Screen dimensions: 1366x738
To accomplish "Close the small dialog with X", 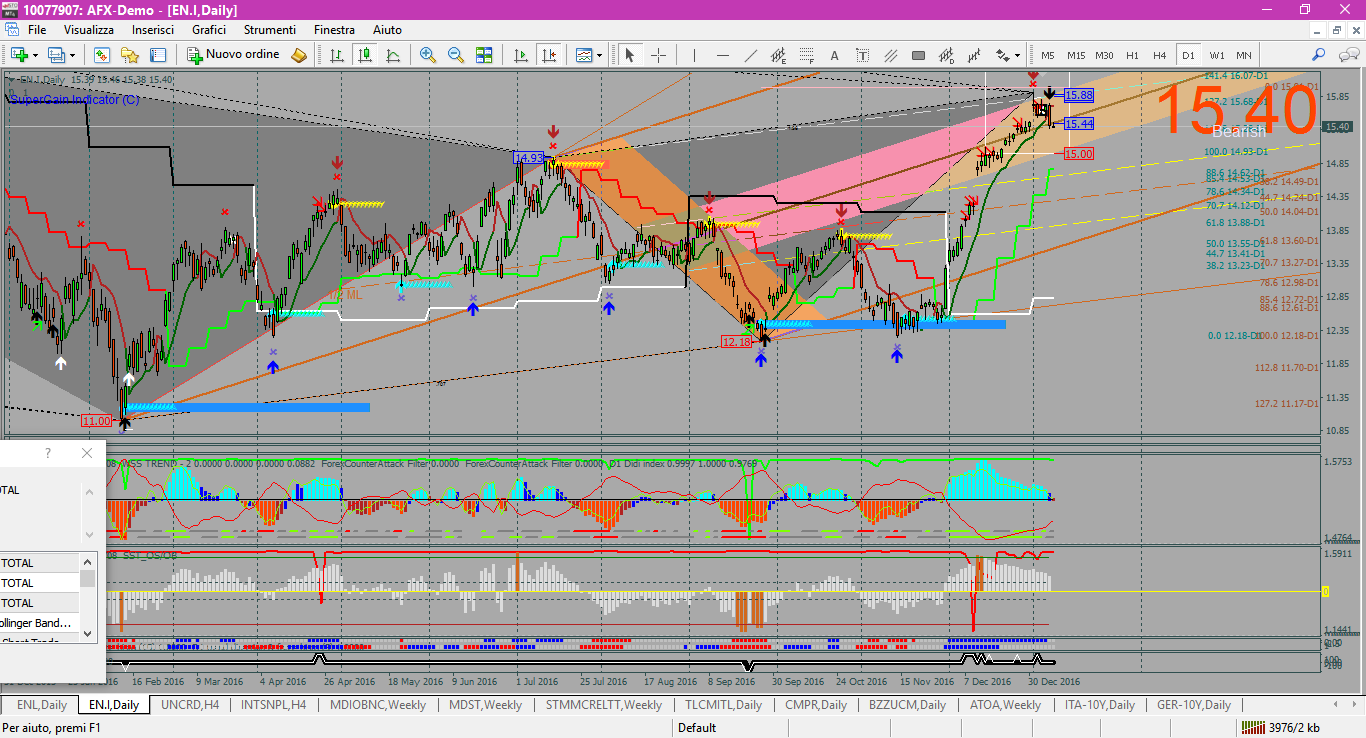I will pos(86,453).
